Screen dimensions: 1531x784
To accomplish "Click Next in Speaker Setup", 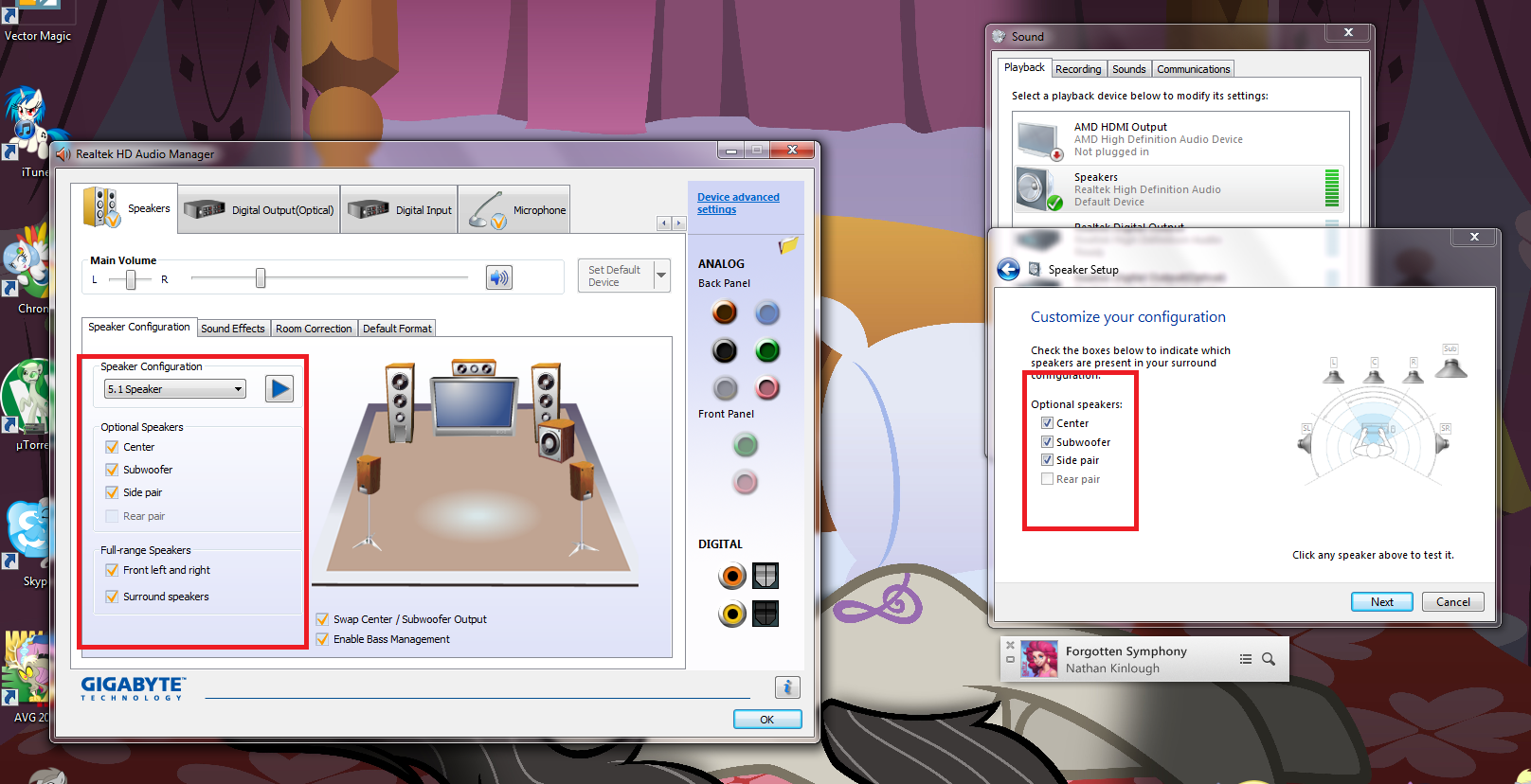I will click(1382, 602).
